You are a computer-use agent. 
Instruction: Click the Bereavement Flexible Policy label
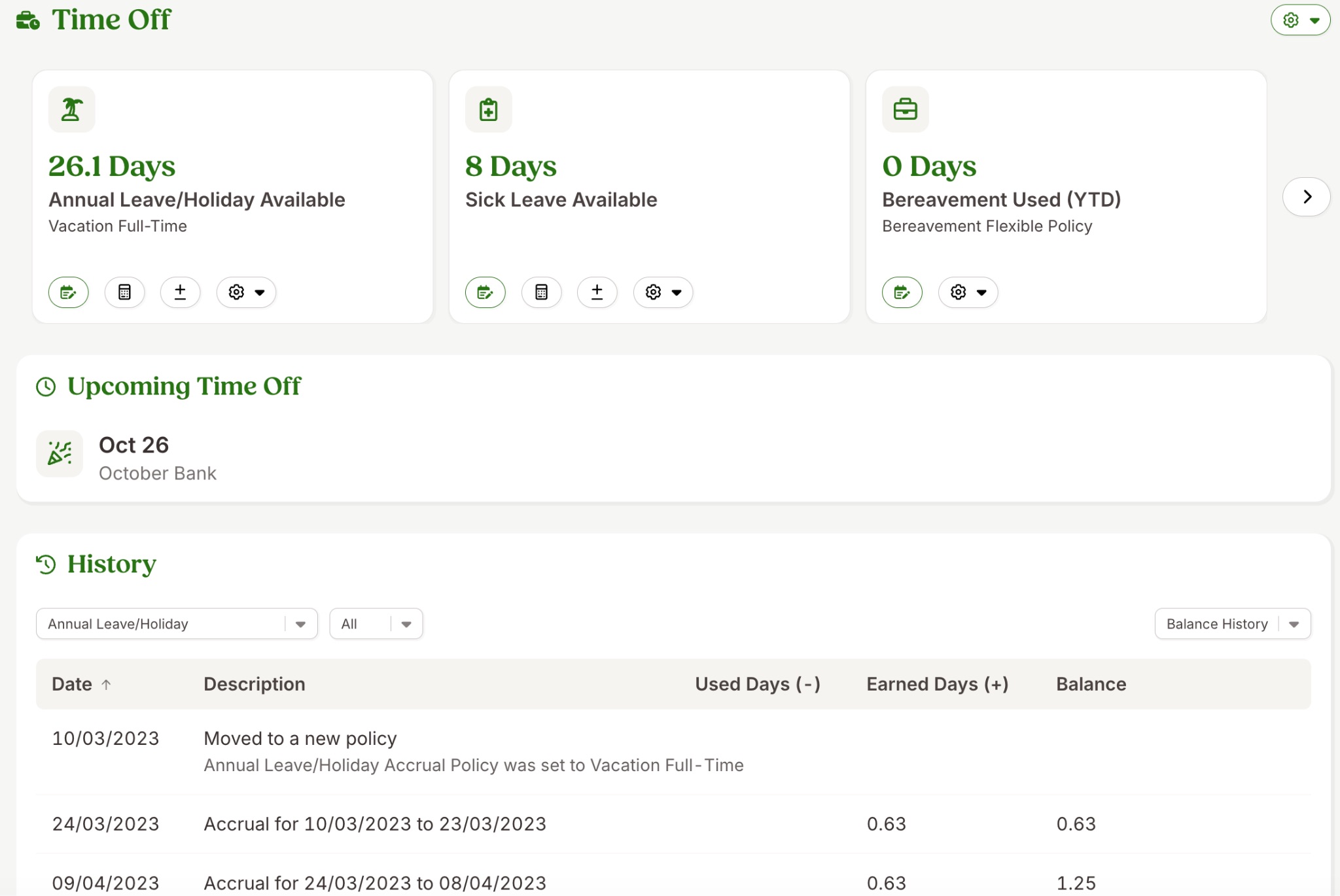[x=987, y=226]
